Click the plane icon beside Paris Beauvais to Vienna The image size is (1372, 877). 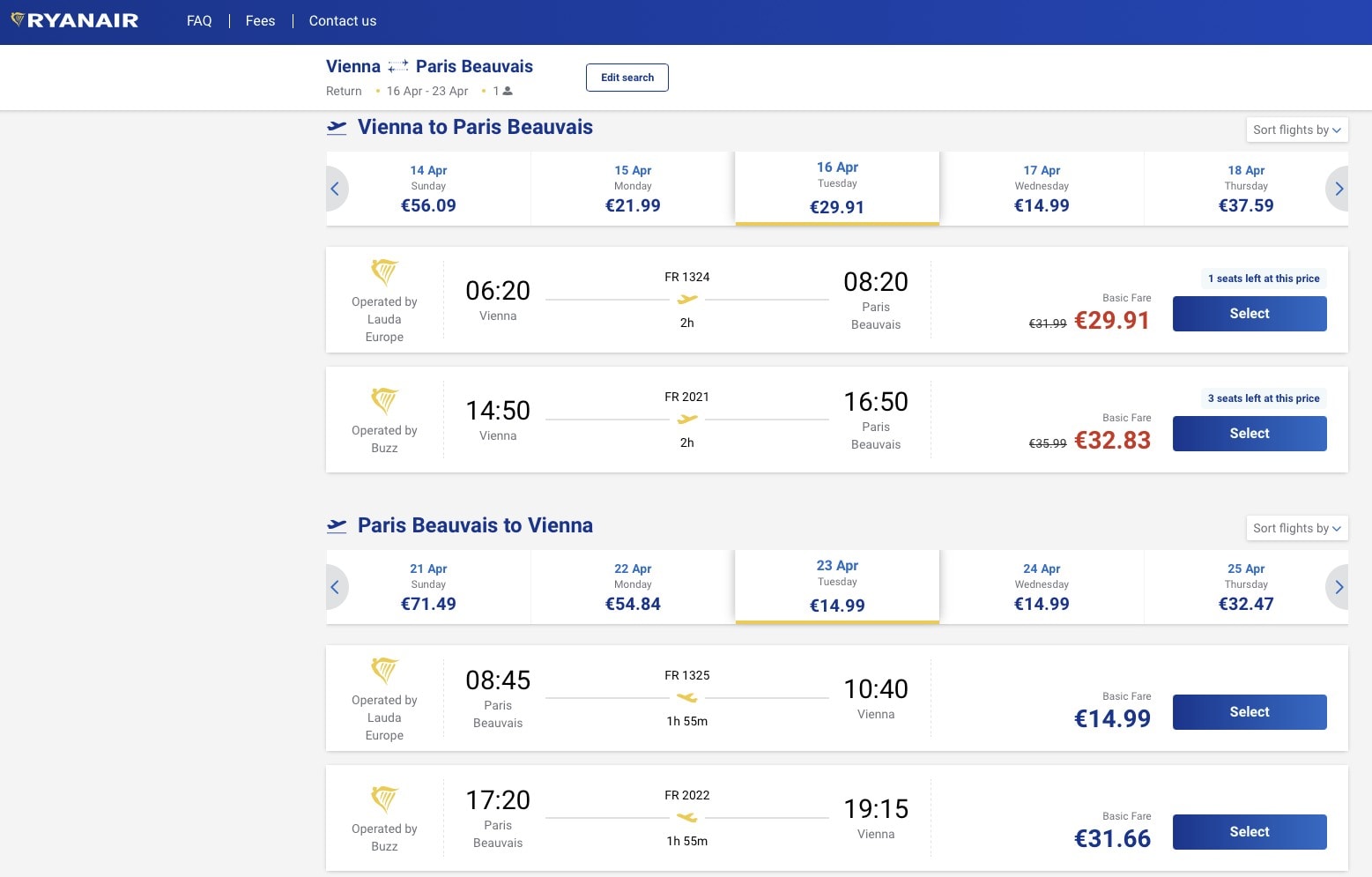click(x=337, y=526)
